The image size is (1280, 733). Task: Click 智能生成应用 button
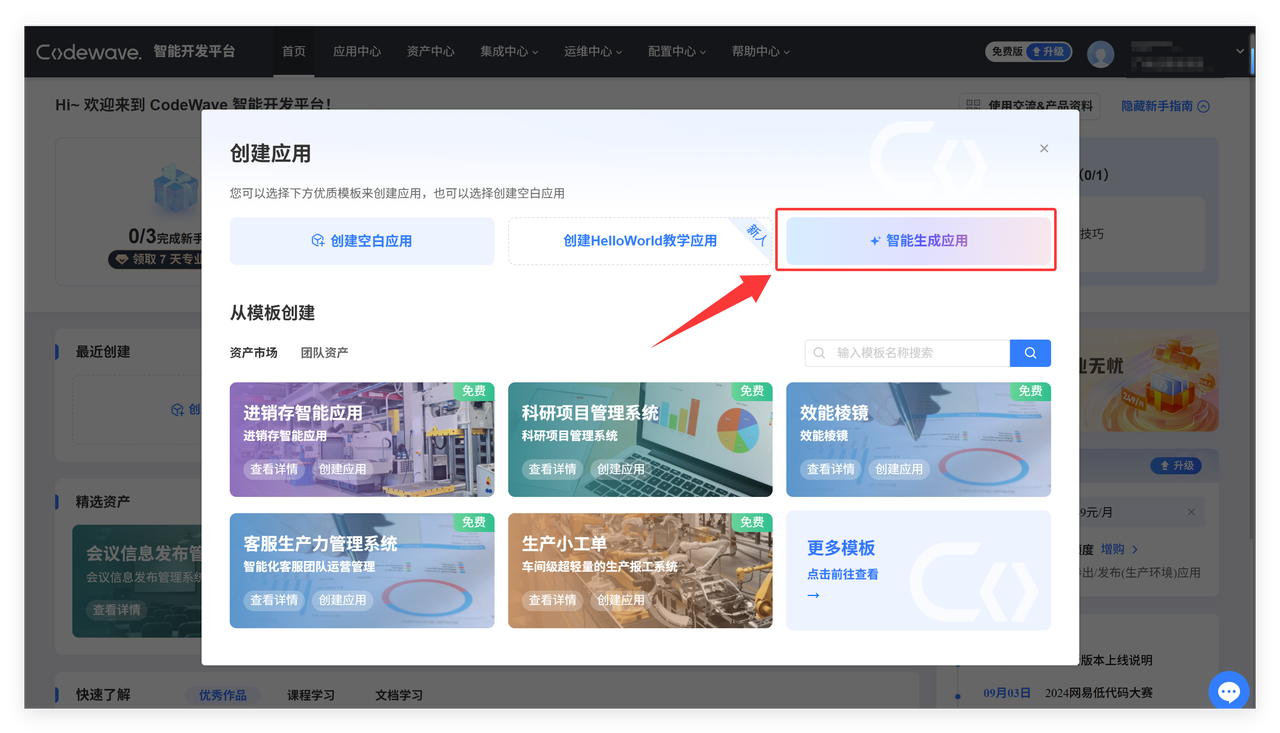tap(918, 241)
